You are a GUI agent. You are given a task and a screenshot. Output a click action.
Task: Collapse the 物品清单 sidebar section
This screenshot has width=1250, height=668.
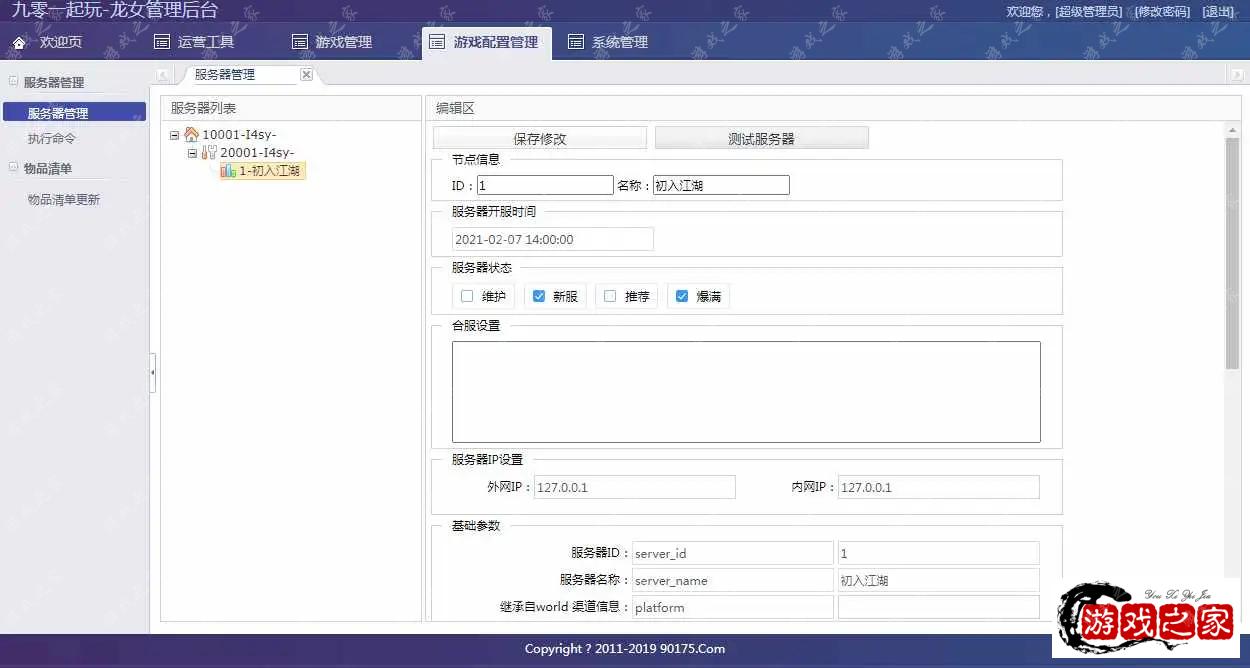click(x=14, y=168)
